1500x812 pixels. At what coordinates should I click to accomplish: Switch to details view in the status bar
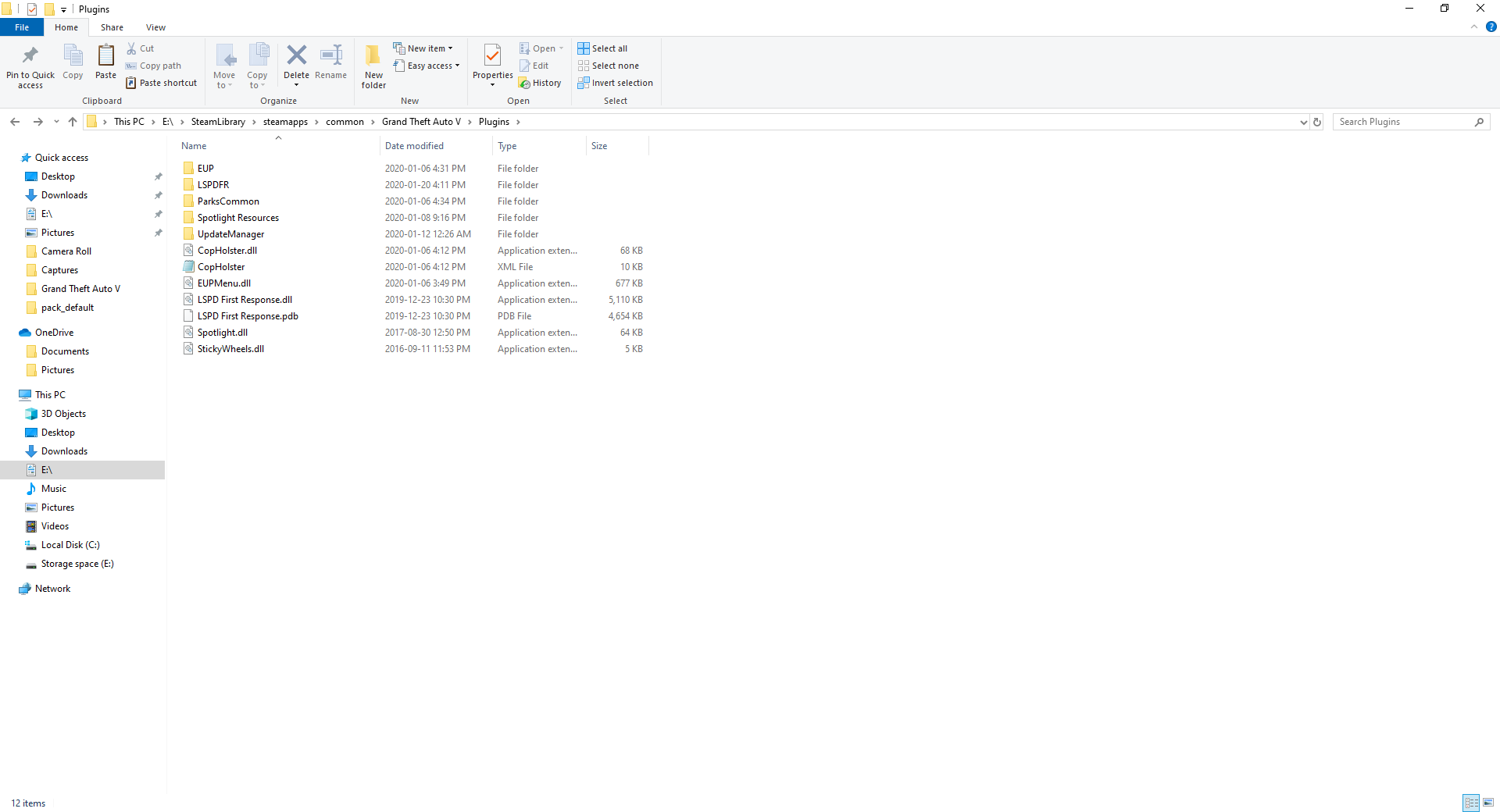tap(1471, 803)
